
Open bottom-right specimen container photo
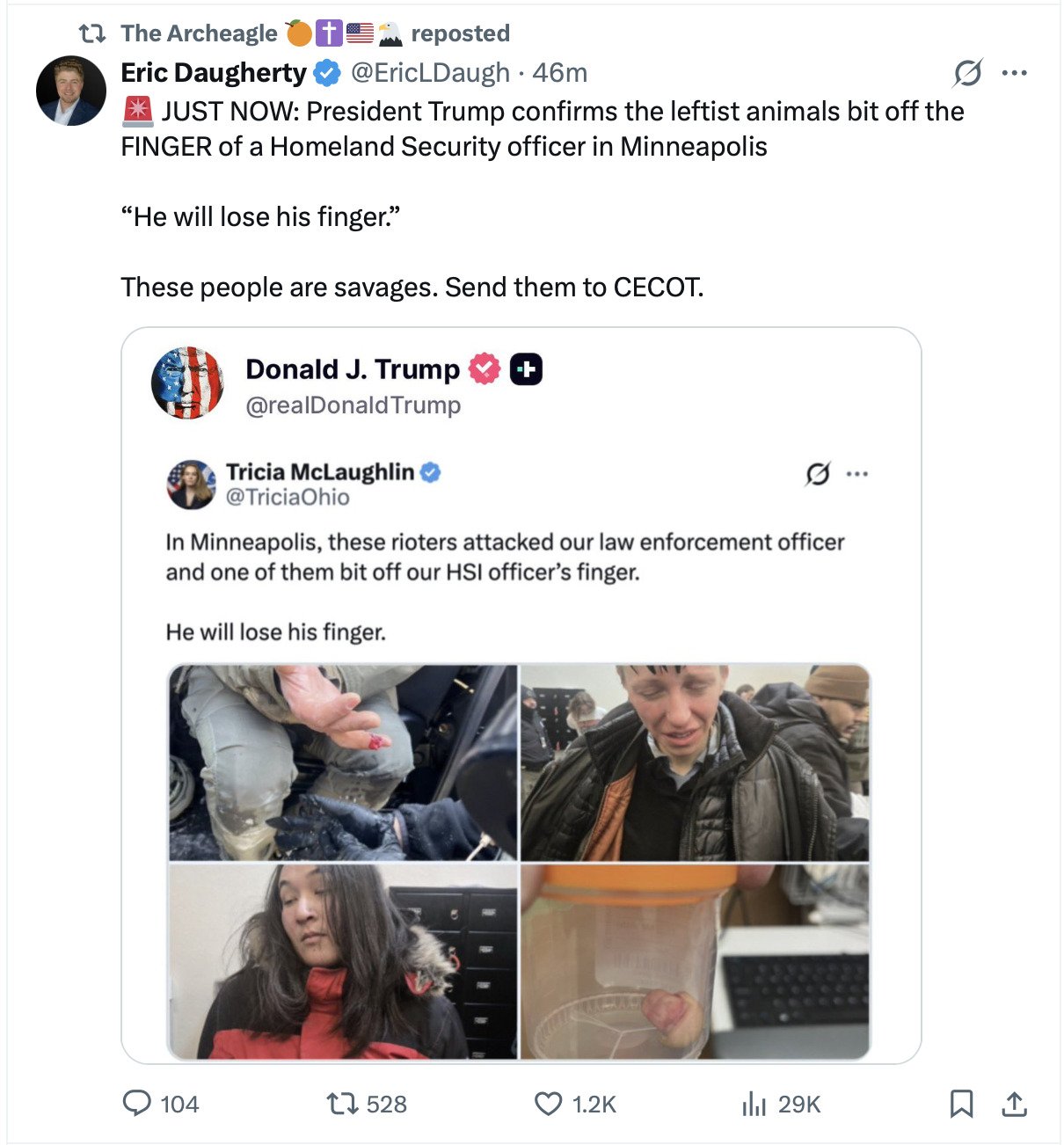point(695,962)
